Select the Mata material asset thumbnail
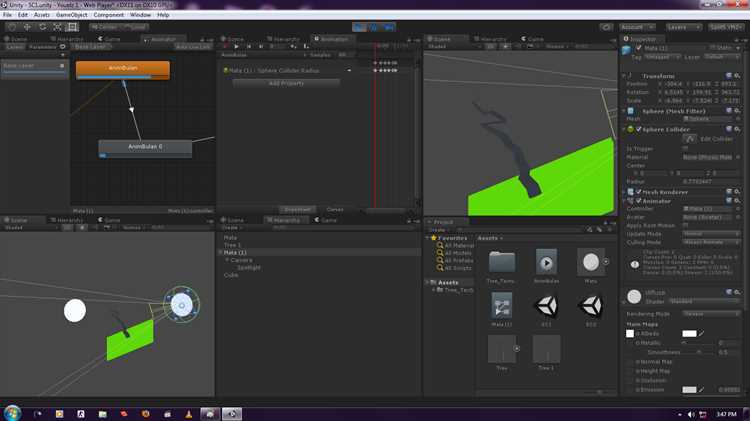The image size is (750, 421). [x=591, y=262]
